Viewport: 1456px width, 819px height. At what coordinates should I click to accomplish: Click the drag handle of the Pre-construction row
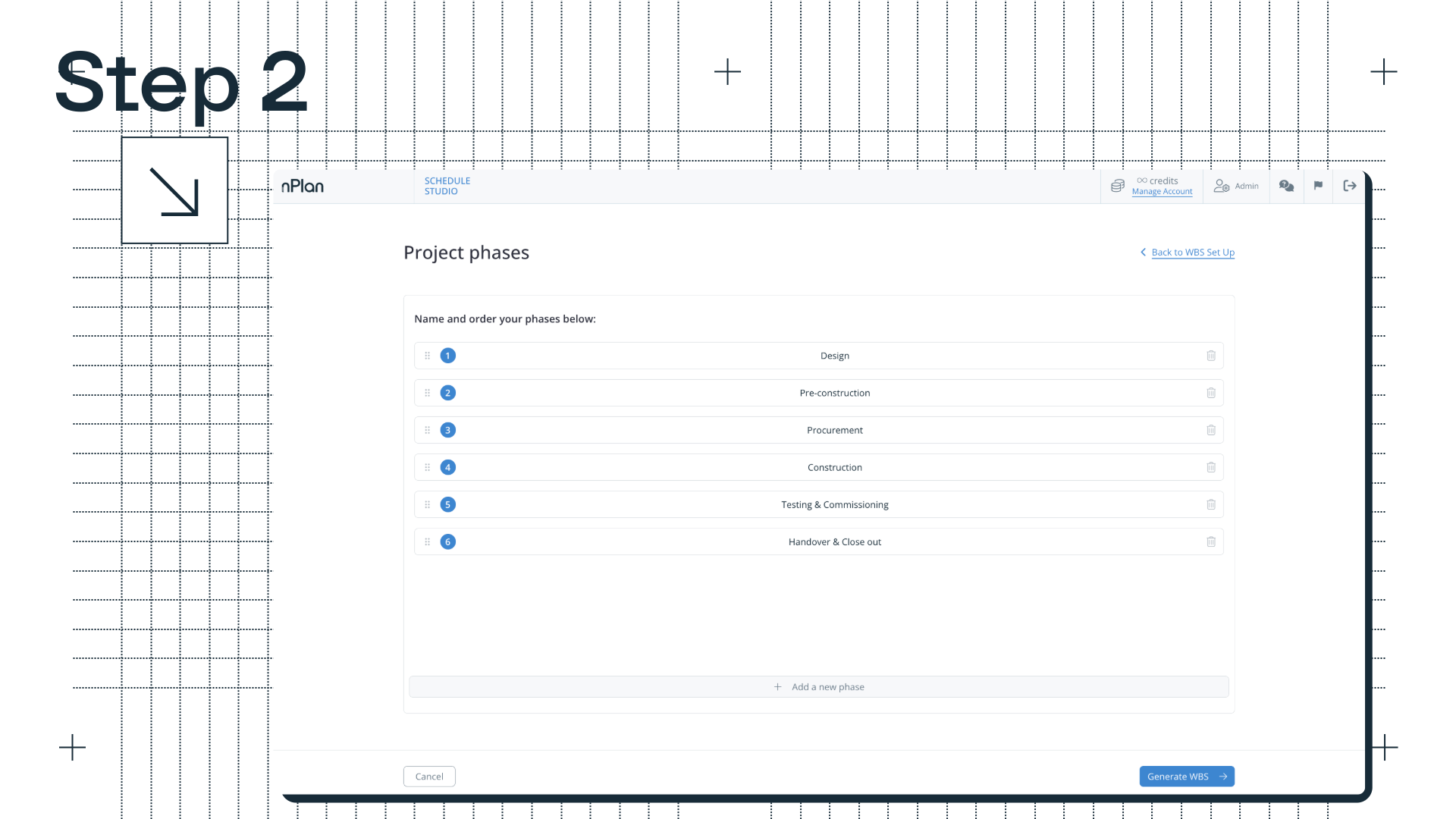(427, 393)
